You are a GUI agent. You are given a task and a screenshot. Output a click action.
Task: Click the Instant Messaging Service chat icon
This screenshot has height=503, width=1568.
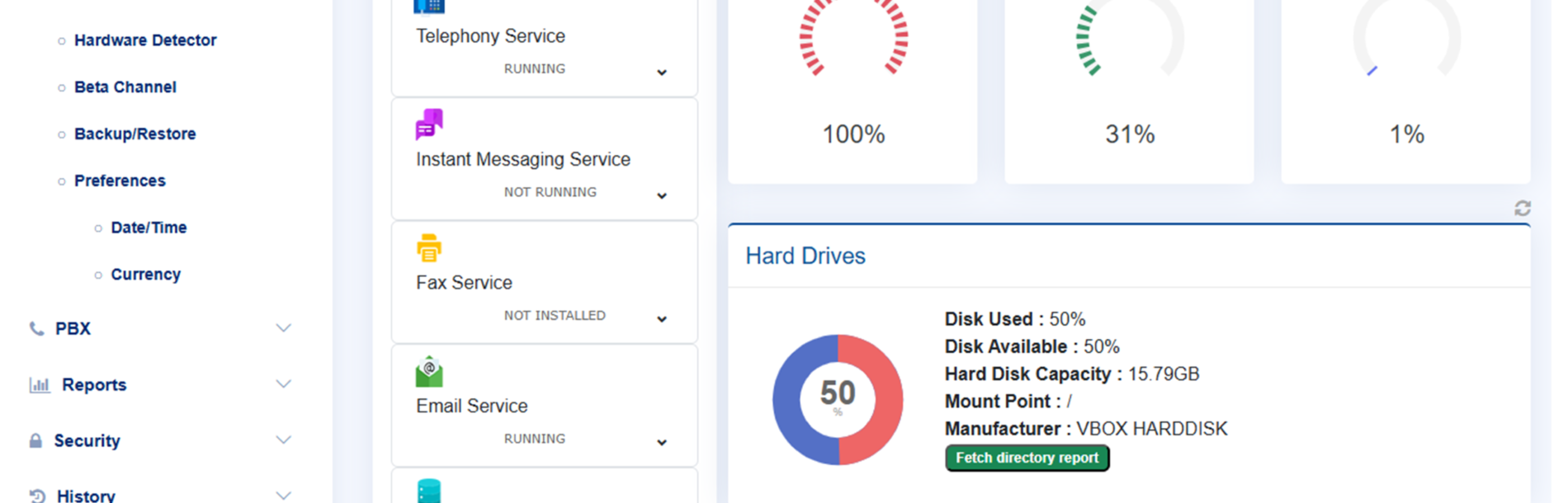(x=429, y=125)
